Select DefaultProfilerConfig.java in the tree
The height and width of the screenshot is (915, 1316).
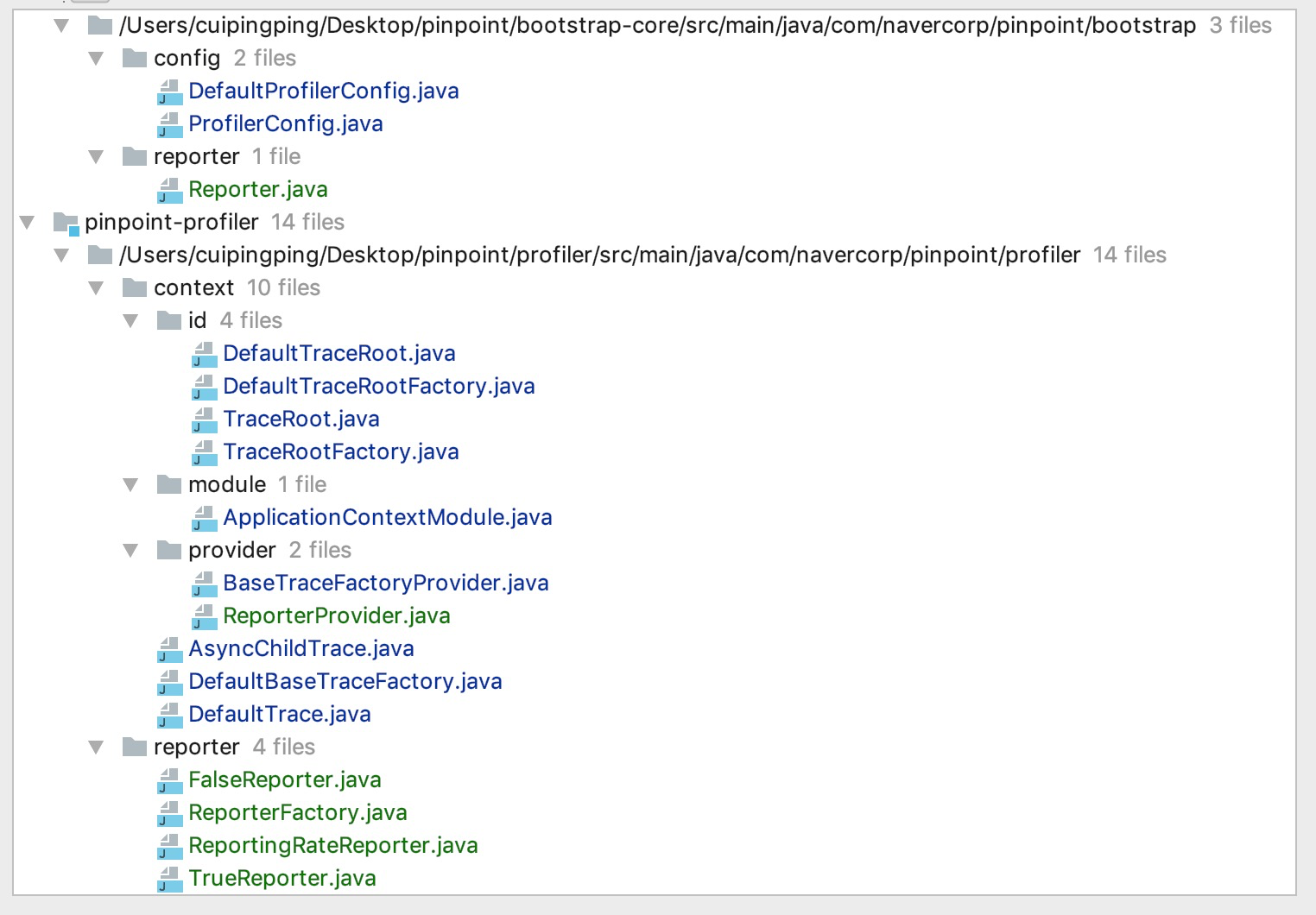tap(324, 91)
